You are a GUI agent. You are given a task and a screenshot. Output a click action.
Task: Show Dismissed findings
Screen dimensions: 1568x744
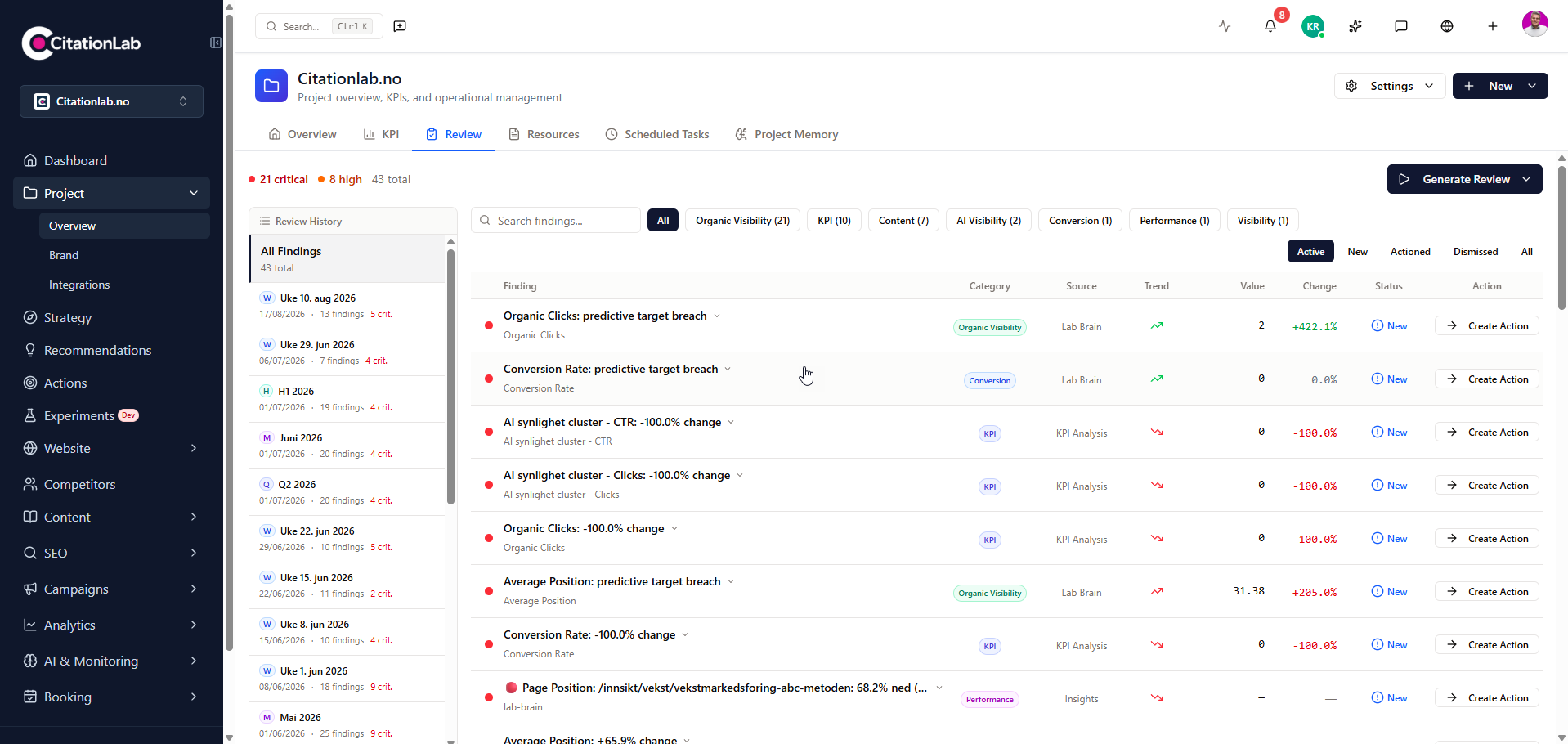pos(1476,251)
